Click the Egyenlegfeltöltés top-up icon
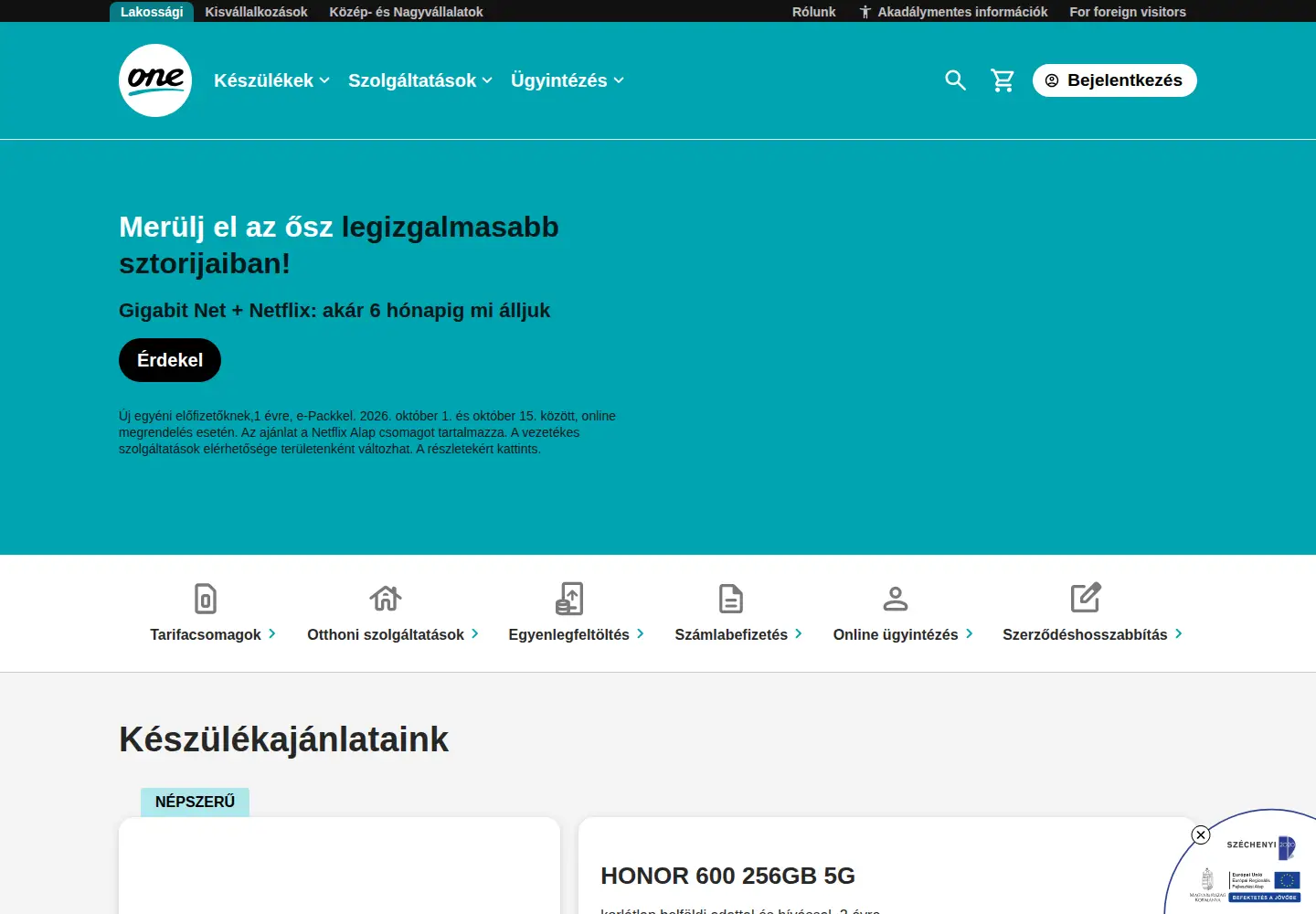 (x=569, y=599)
